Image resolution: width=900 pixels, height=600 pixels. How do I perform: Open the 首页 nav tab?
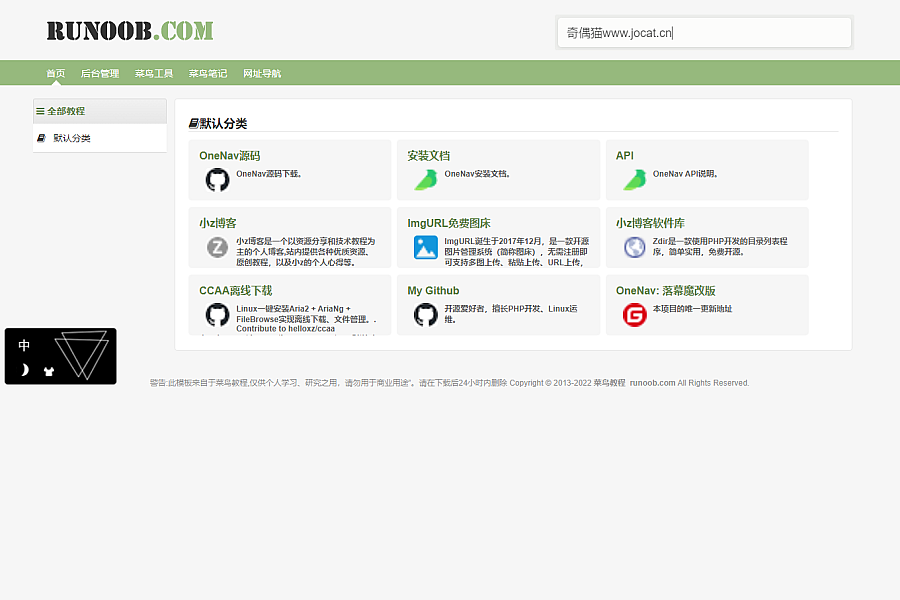click(x=56, y=73)
